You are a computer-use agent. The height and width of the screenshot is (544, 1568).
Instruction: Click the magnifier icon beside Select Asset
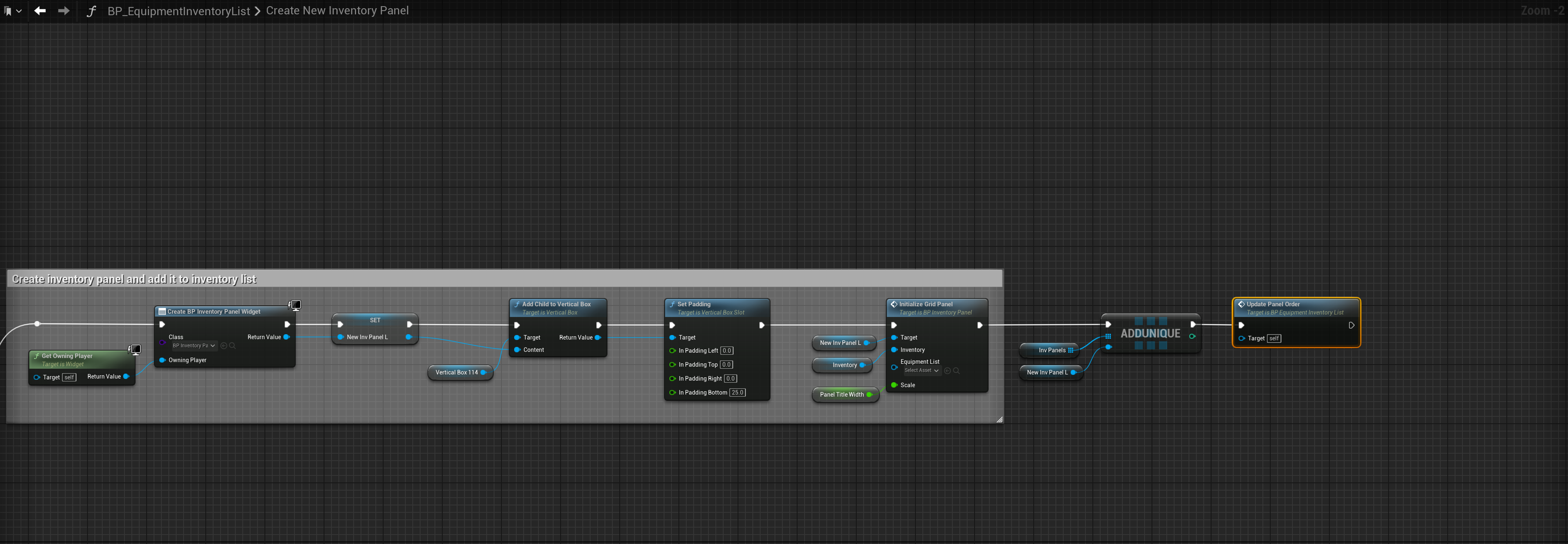click(x=956, y=371)
